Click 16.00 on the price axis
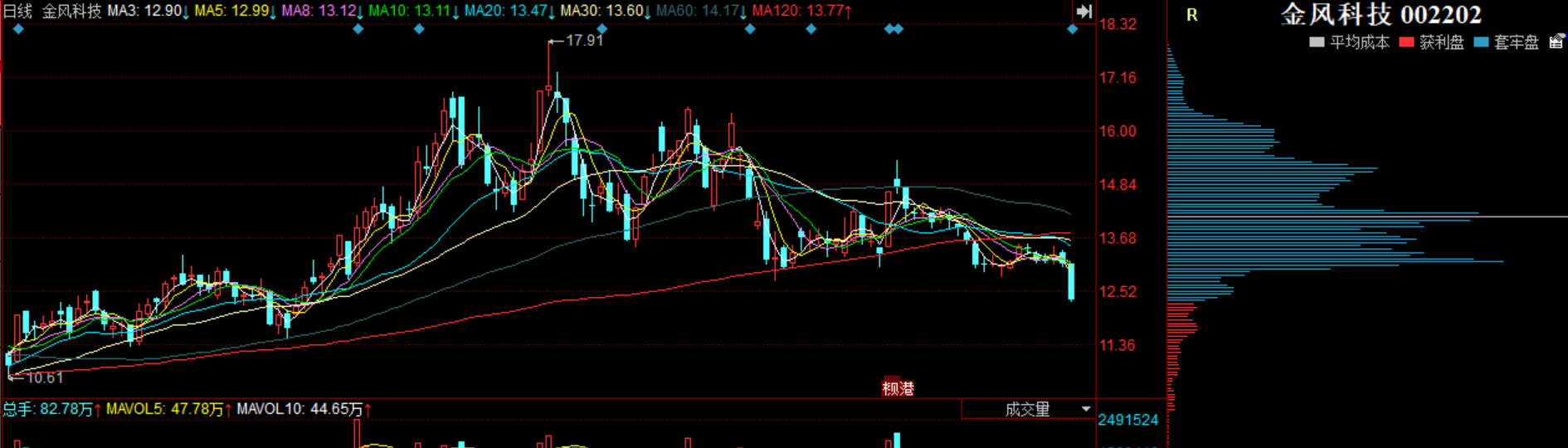 pyautogui.click(x=1118, y=131)
